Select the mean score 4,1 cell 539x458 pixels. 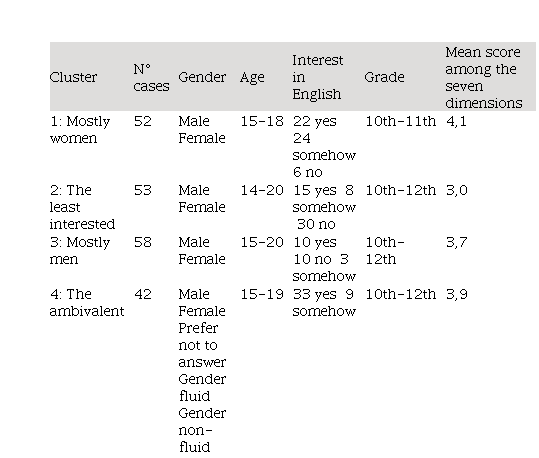pos(456,121)
